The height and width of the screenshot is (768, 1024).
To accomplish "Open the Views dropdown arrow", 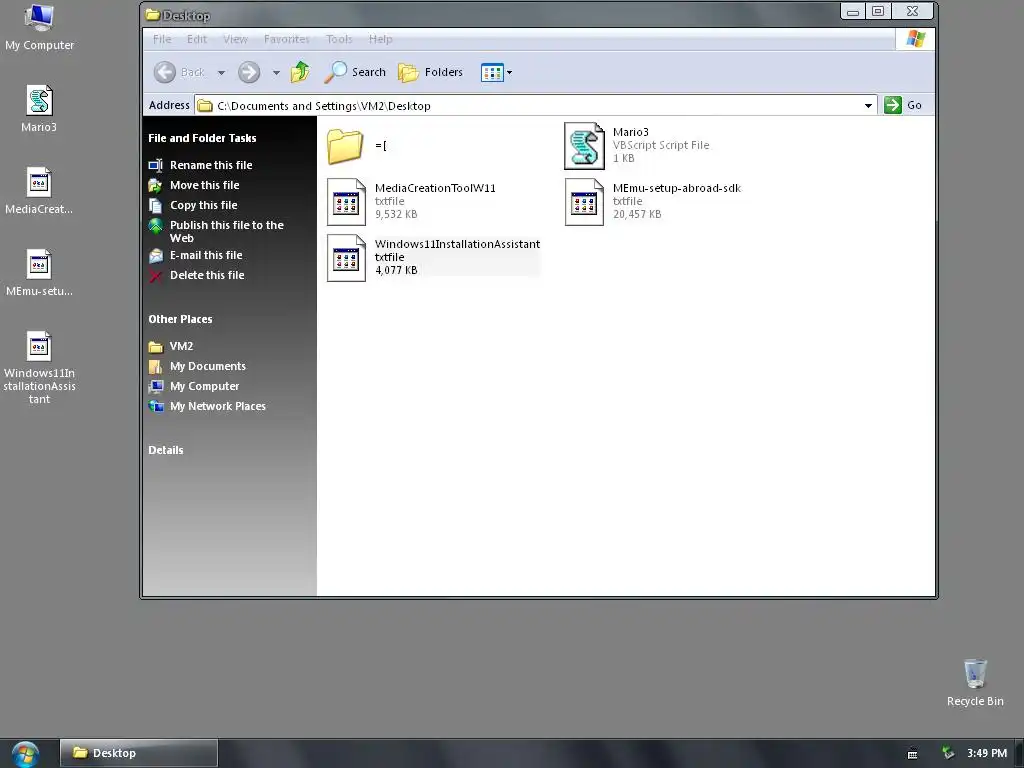I will tap(509, 72).
